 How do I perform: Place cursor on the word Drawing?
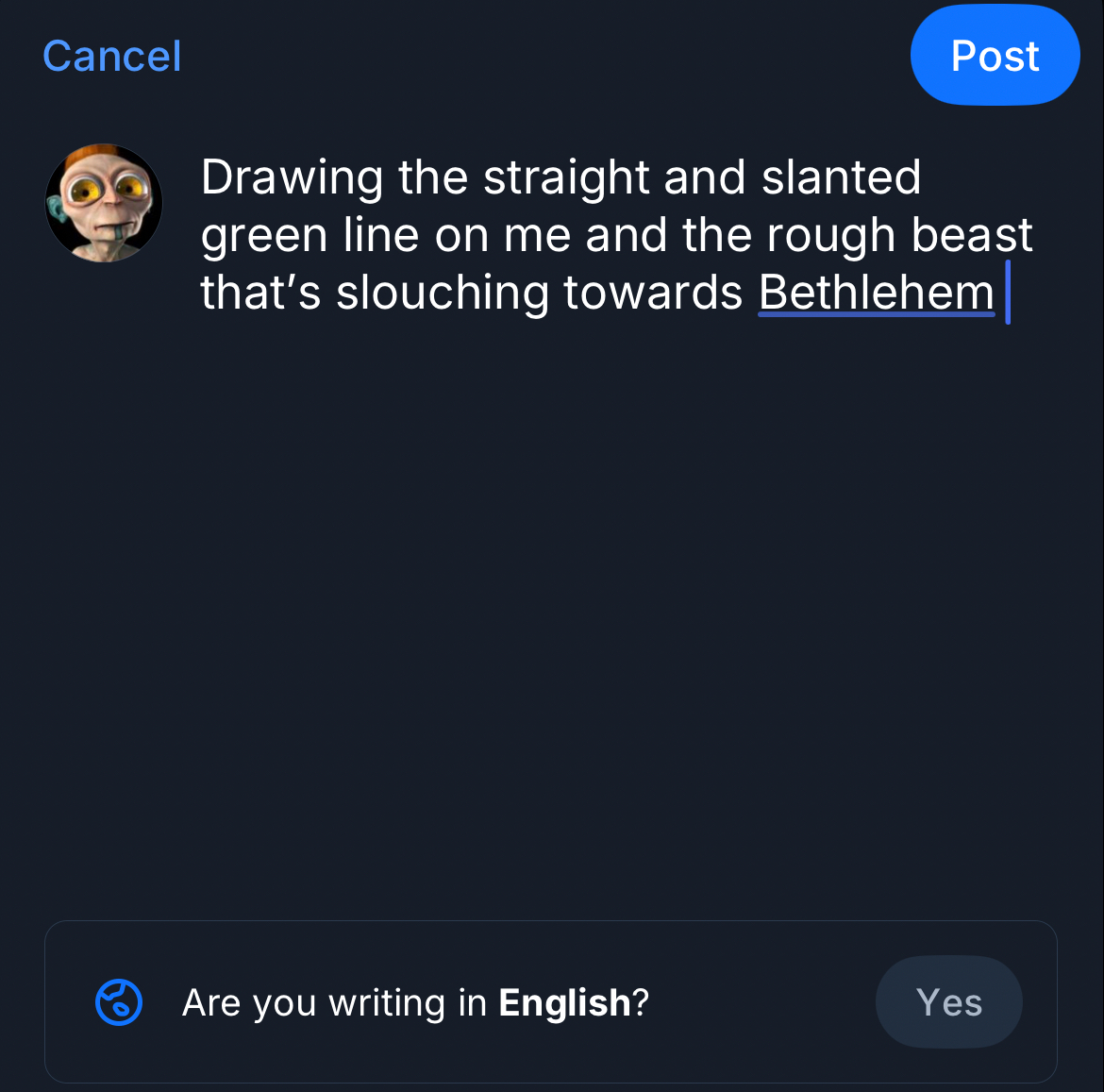[292, 178]
